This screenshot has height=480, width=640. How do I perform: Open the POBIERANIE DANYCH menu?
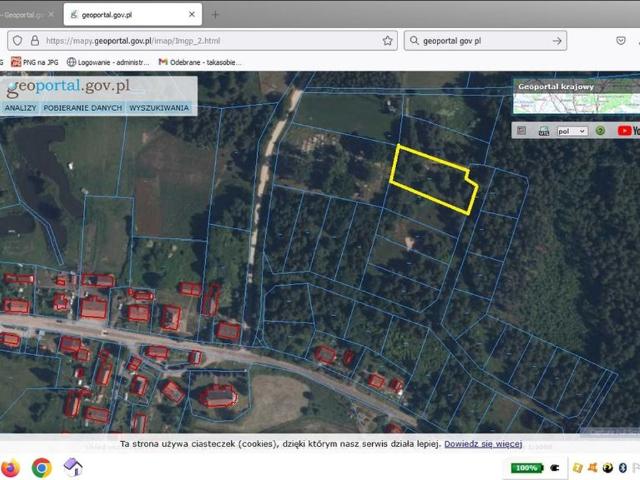[x=83, y=107]
